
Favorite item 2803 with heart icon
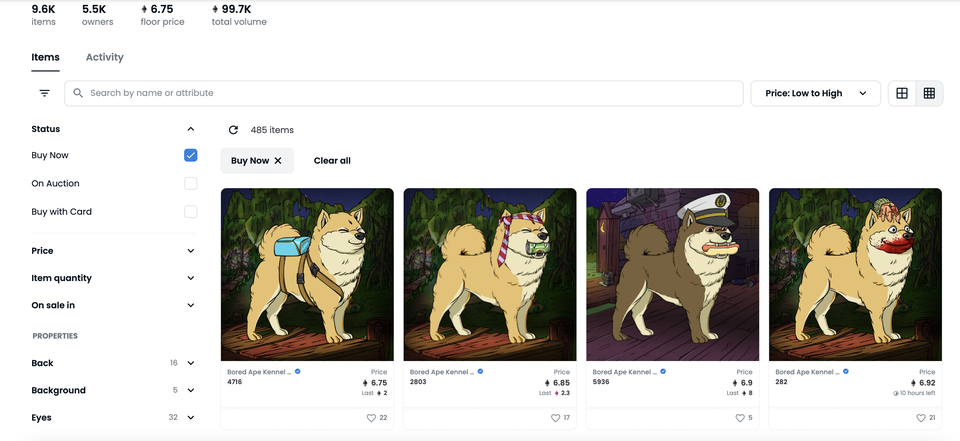(x=555, y=418)
